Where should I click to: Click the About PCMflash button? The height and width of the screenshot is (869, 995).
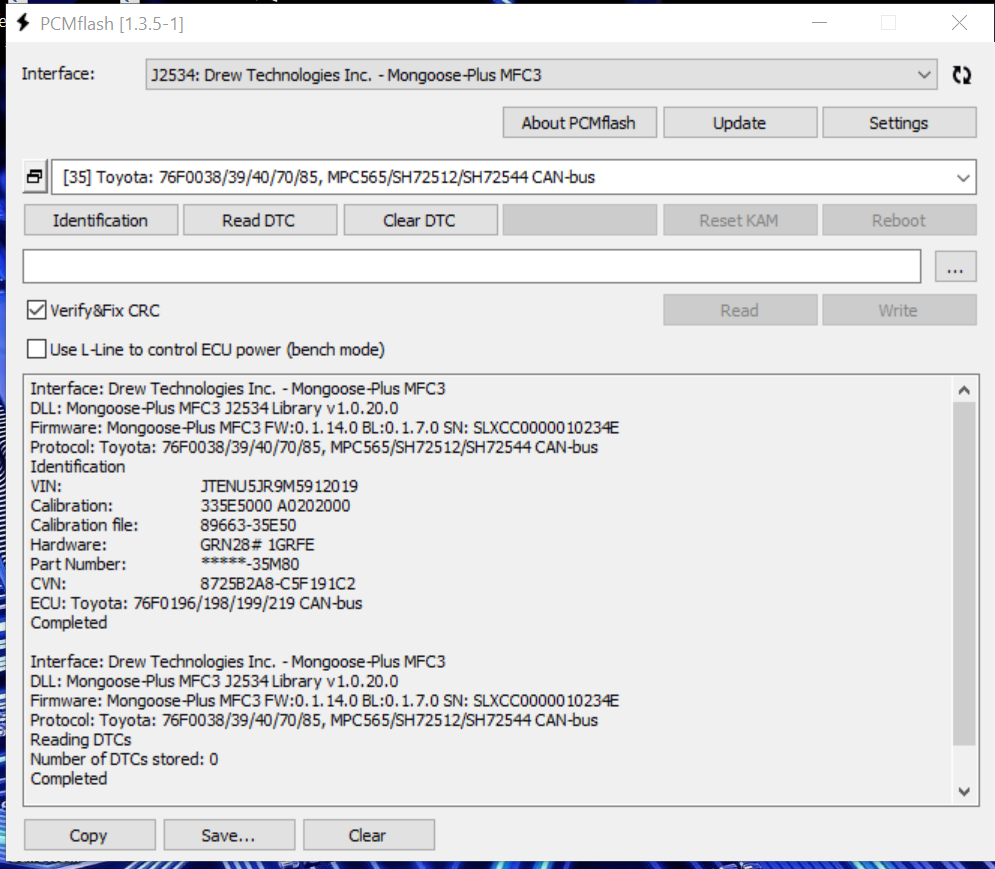pos(580,123)
